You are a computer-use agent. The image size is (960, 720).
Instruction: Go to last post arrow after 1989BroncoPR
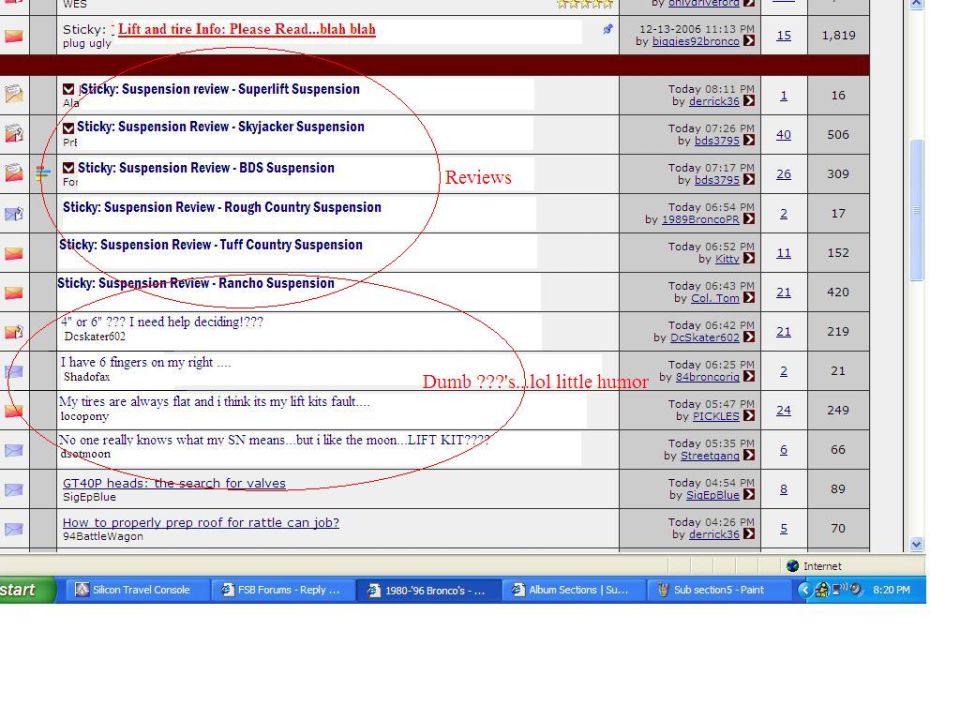(x=749, y=219)
